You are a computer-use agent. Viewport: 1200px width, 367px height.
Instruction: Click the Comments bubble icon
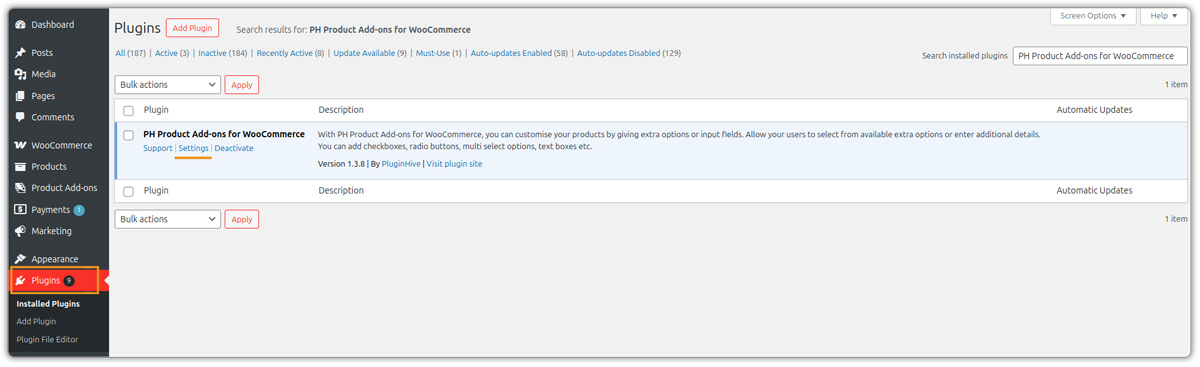20,117
